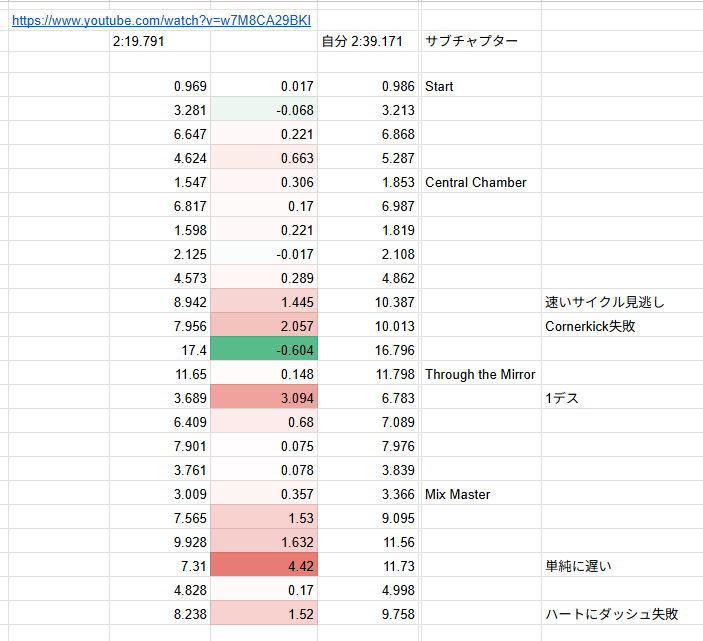Select the サブチャプター header cell
The image size is (703, 641).
[481, 41]
